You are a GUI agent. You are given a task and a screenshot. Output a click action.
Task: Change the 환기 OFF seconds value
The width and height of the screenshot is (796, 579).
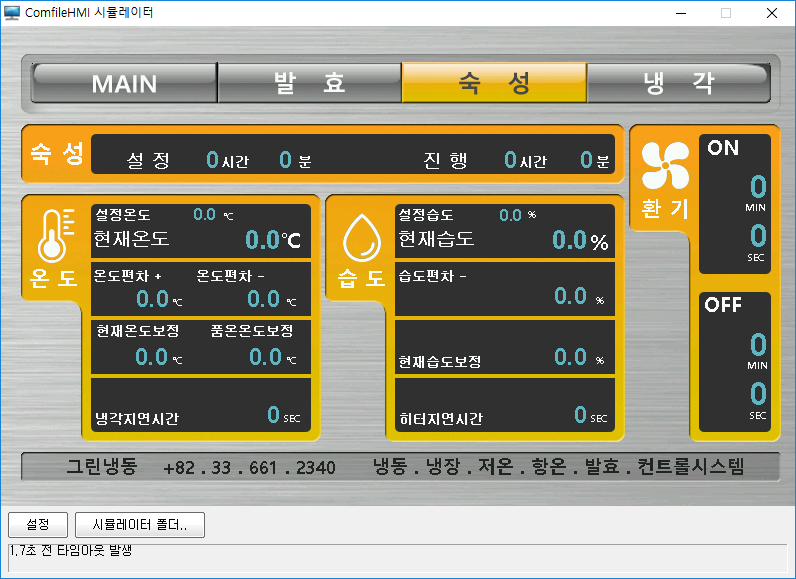click(757, 394)
